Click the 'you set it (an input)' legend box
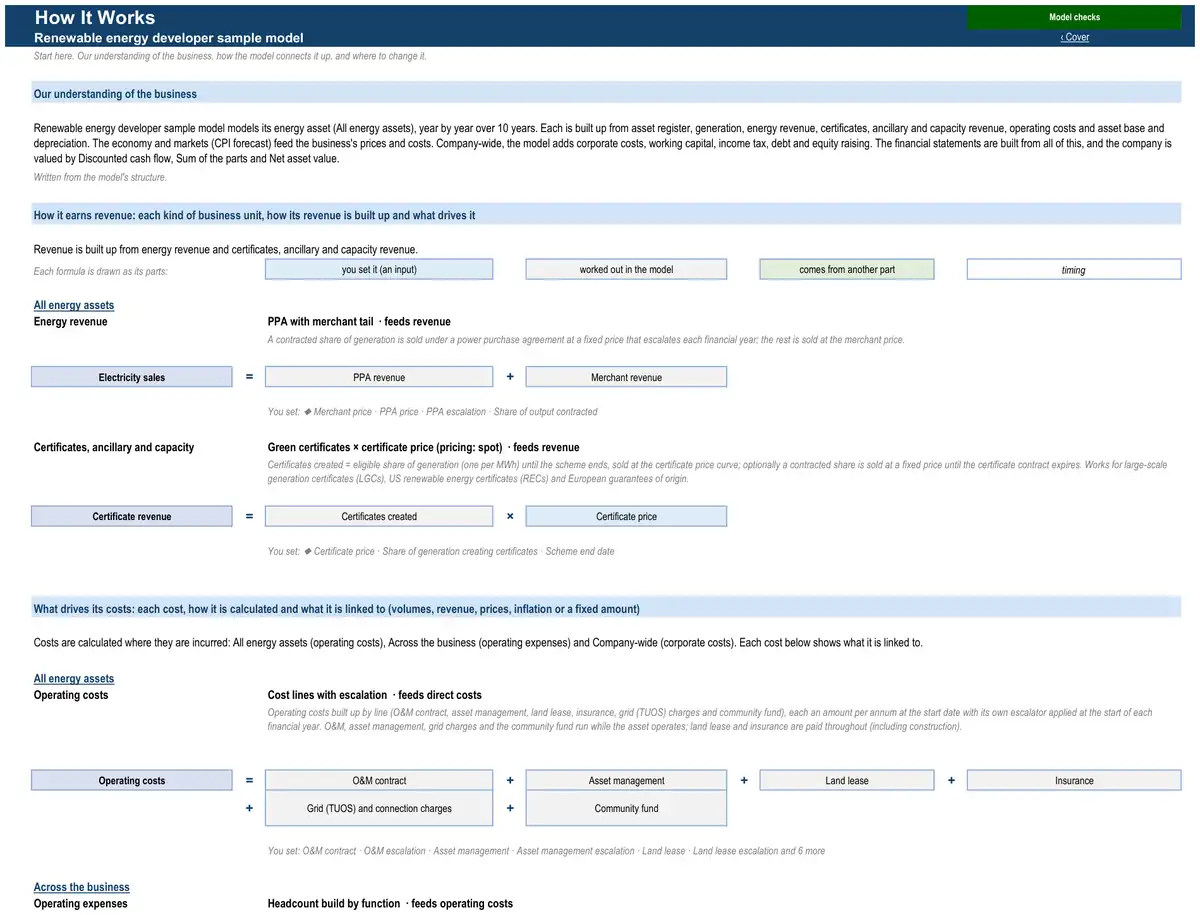The image size is (1200, 915). (379, 269)
